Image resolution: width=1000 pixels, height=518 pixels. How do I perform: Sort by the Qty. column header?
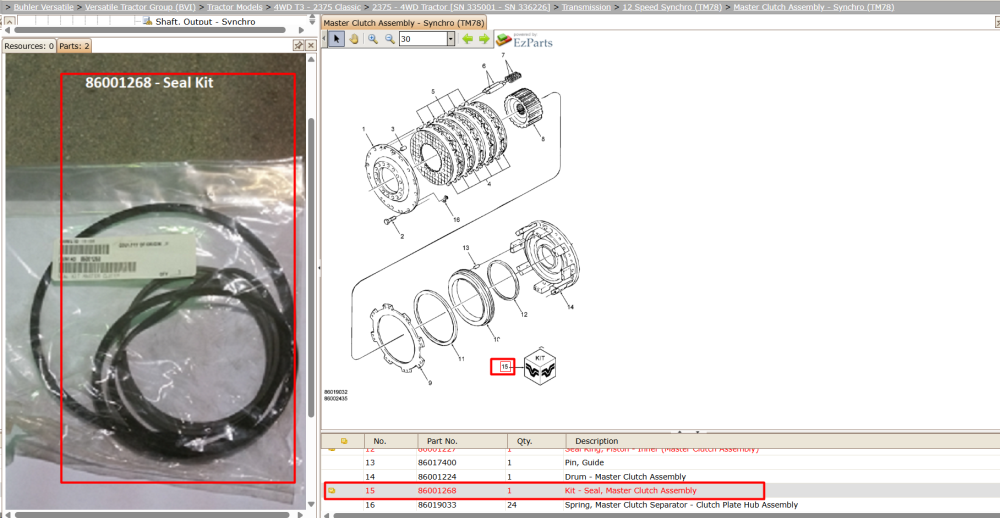coord(536,441)
